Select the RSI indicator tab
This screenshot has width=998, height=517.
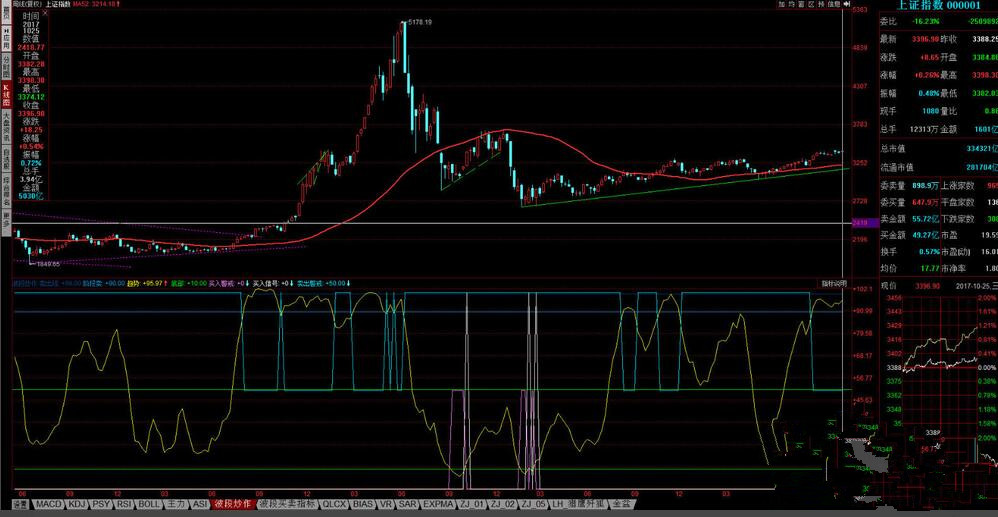(x=125, y=504)
